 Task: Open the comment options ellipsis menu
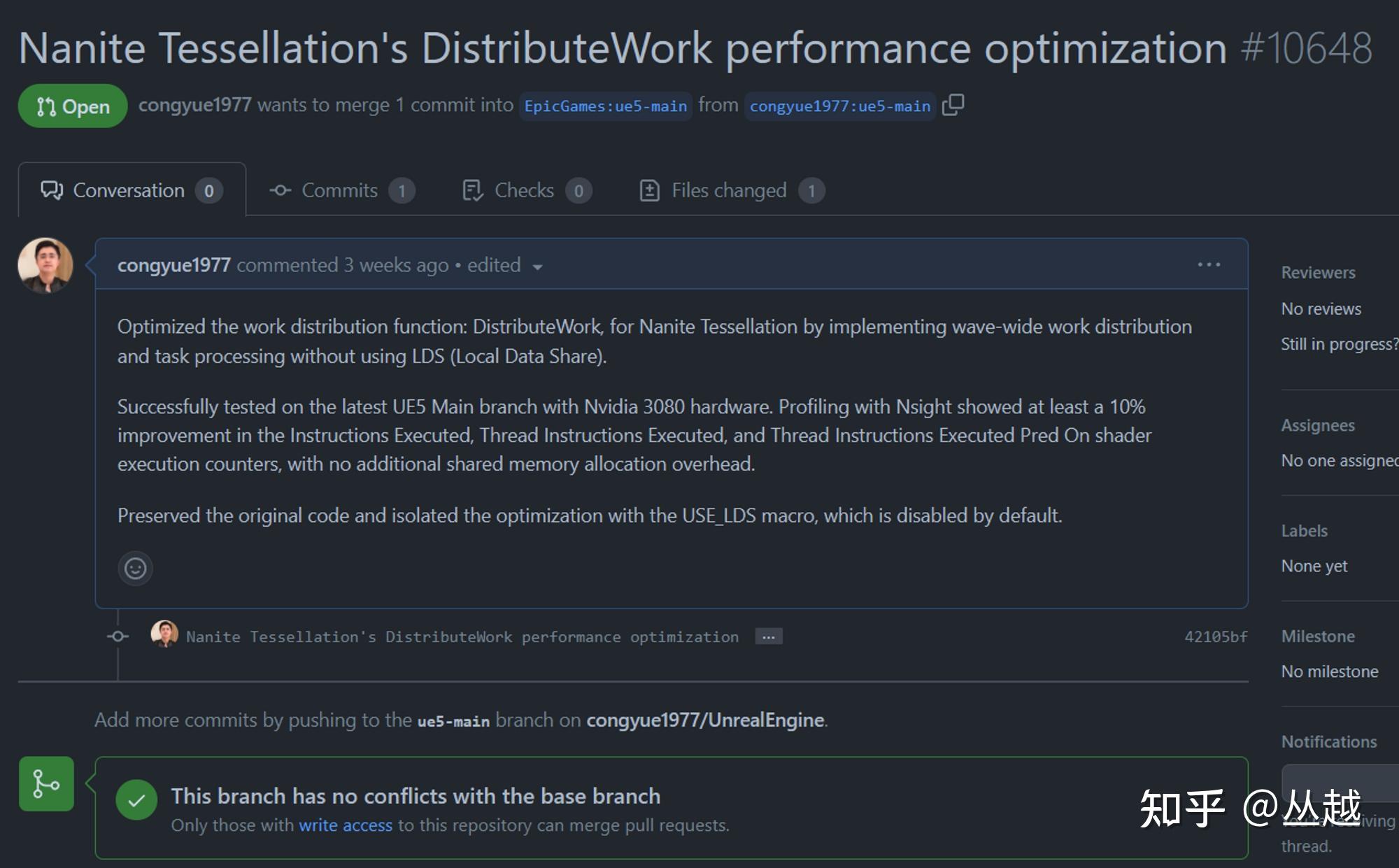(x=1209, y=264)
